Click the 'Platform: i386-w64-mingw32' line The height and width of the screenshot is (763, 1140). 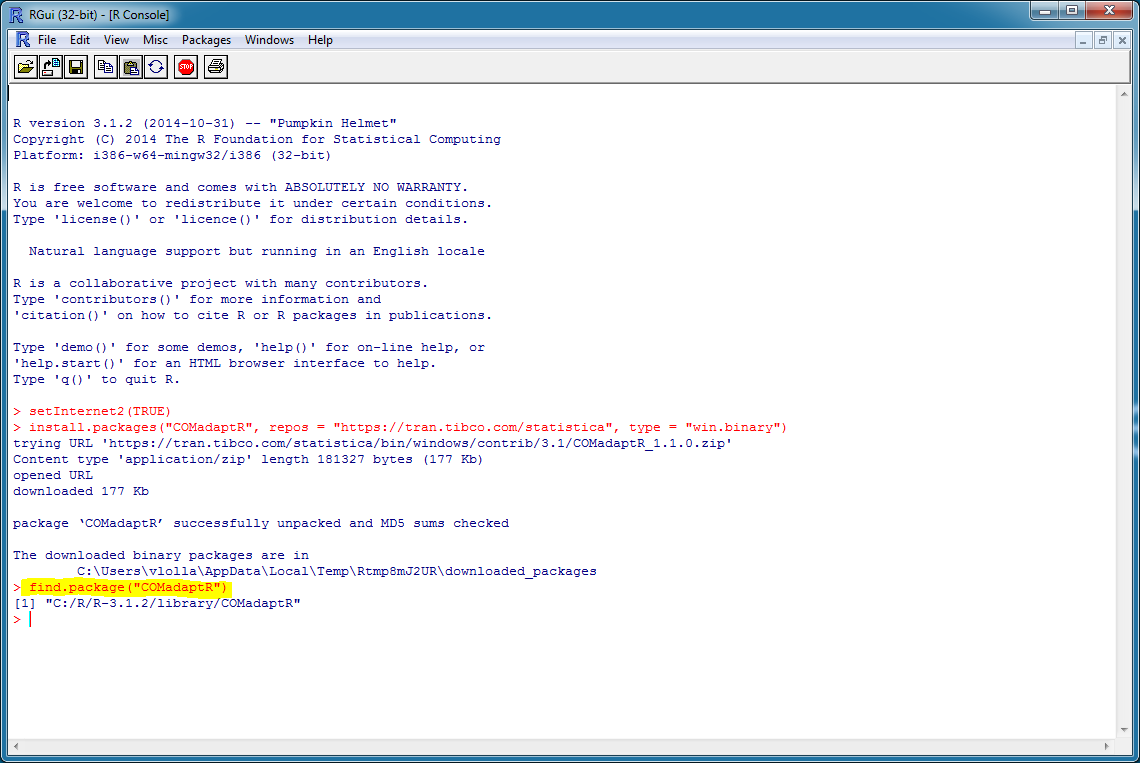(x=172, y=155)
